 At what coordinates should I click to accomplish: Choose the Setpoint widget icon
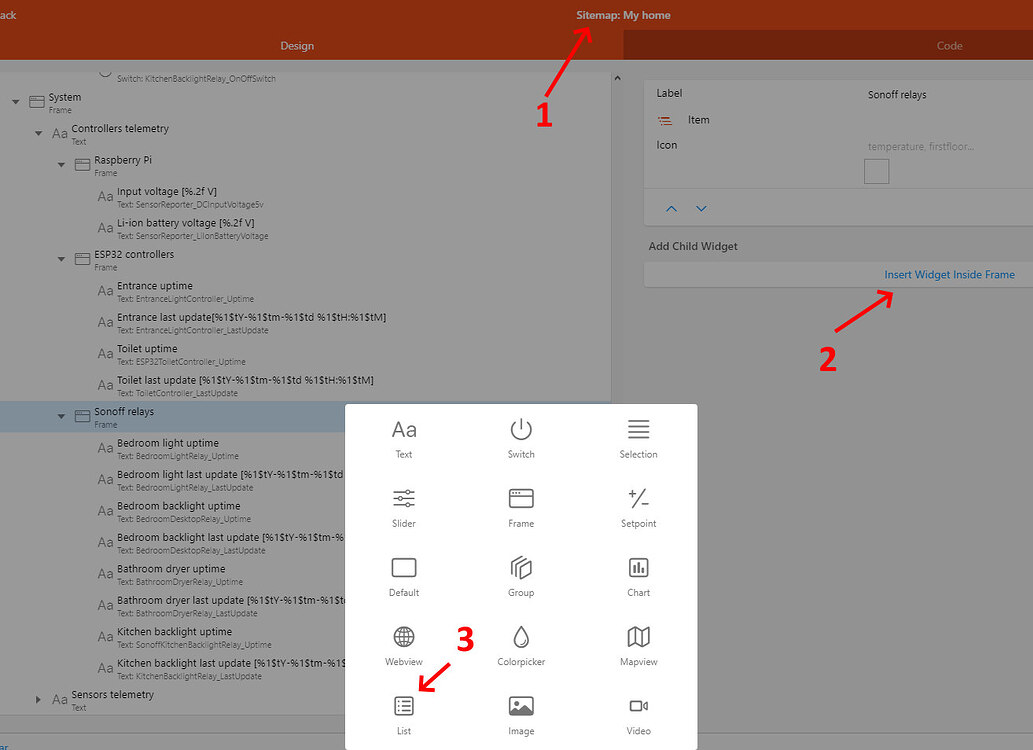[638, 499]
